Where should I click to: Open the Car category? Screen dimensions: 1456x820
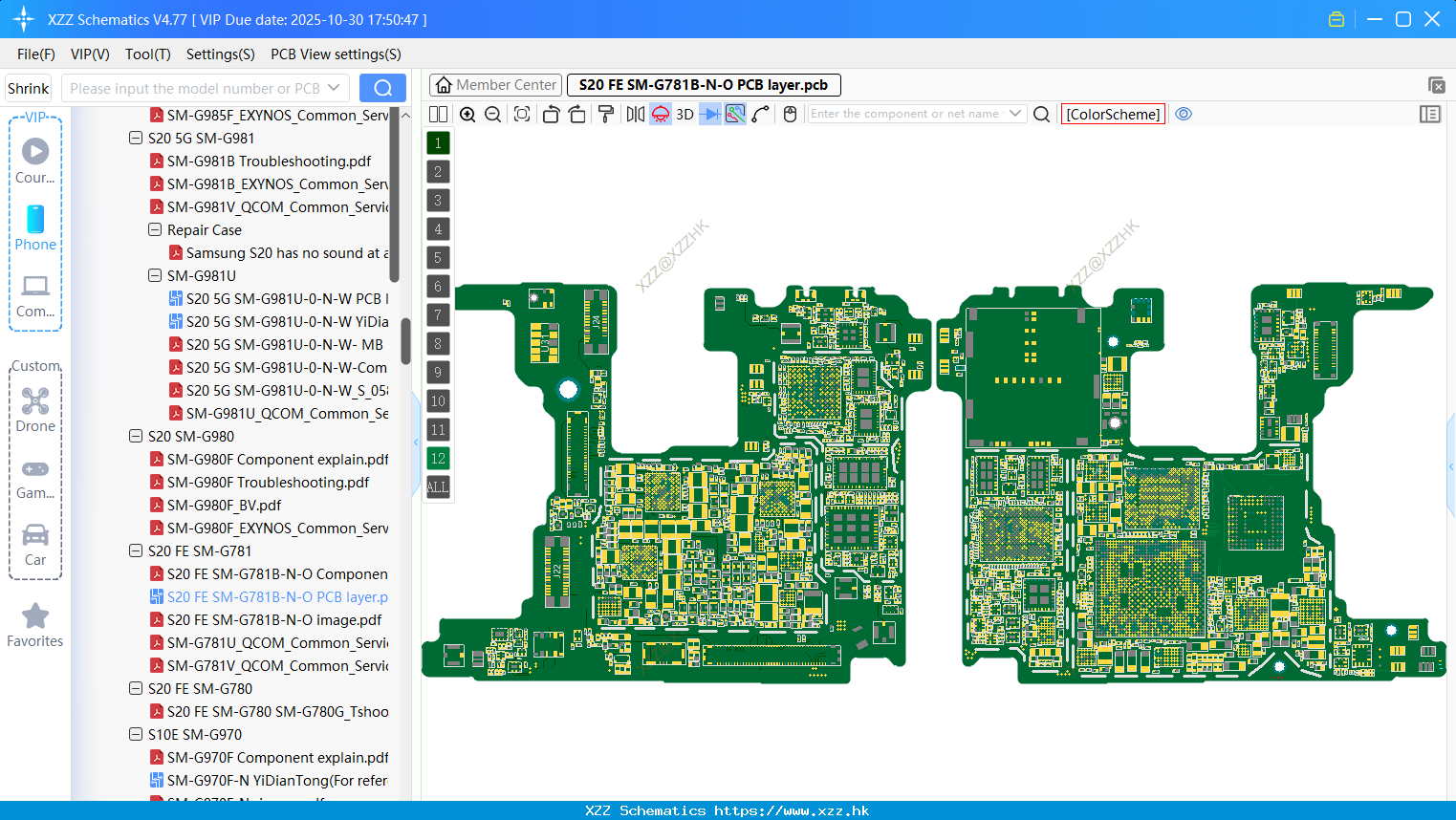pos(35,545)
